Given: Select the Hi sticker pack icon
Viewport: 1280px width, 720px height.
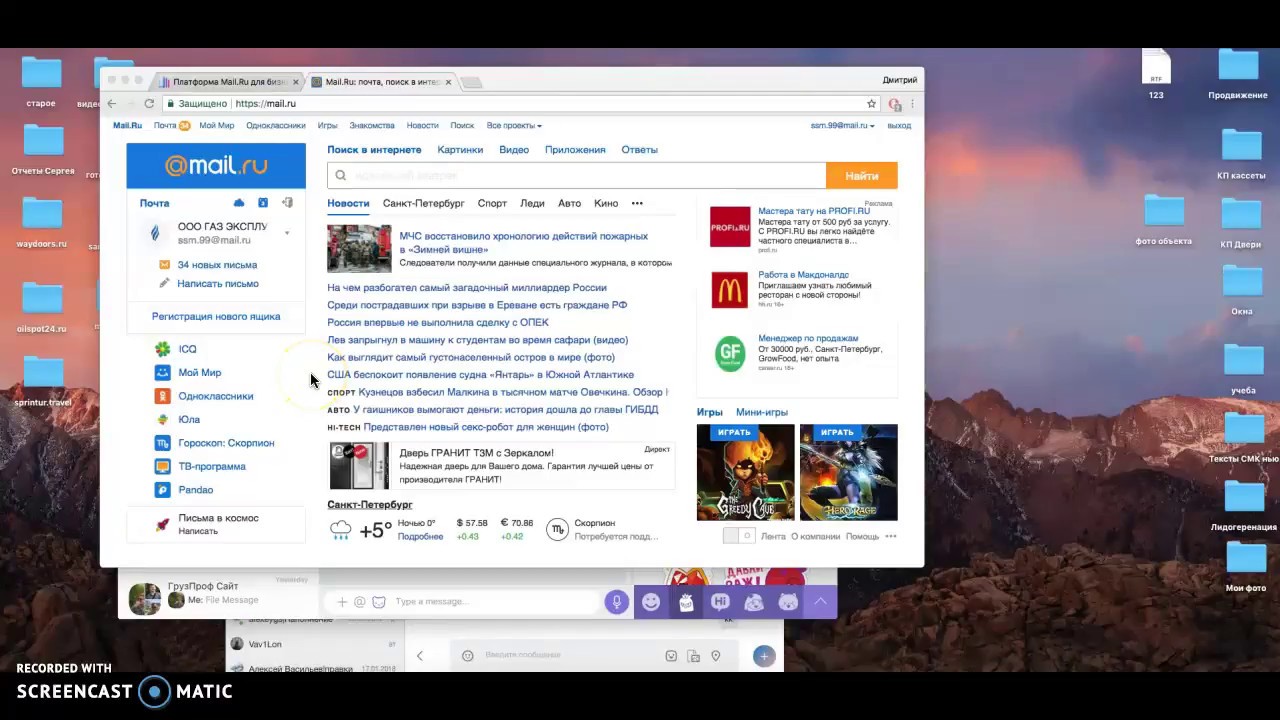Looking at the screenshot, I should [720, 601].
